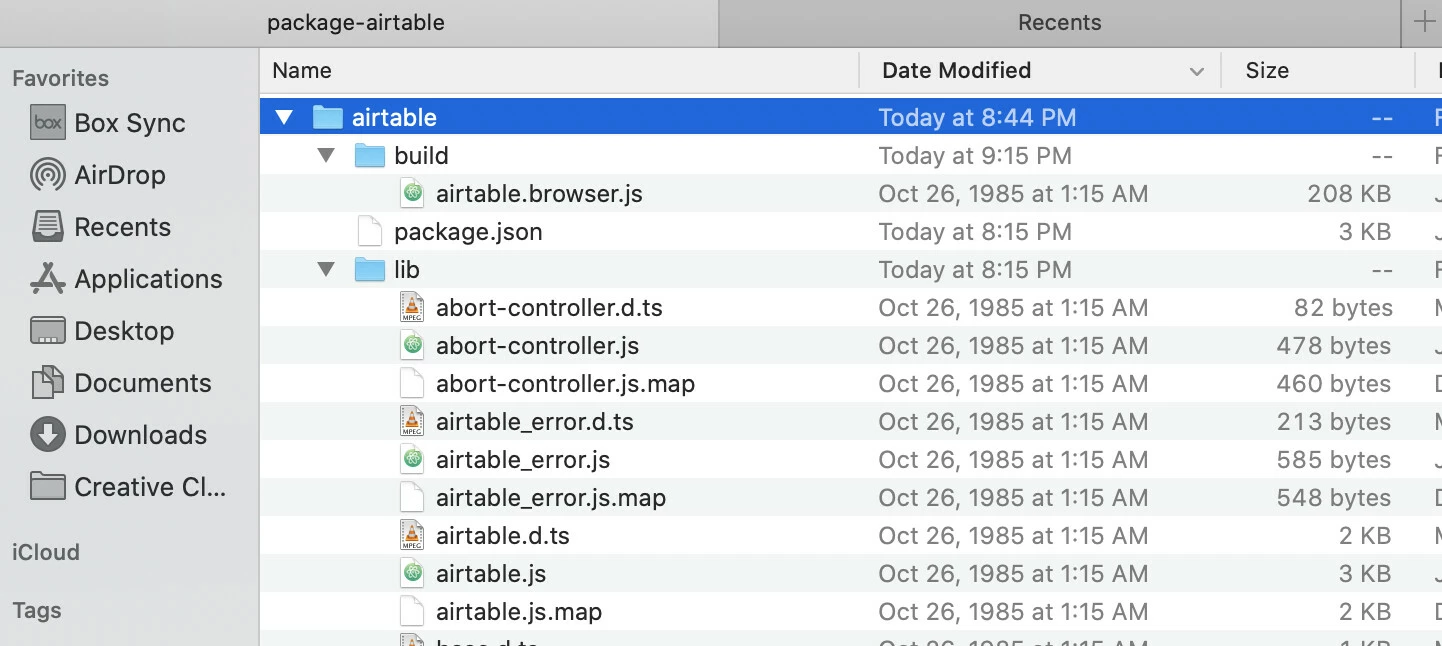Click the Today at 9:15 PM date
Screen dimensions: 1442x646
click(x=975, y=156)
